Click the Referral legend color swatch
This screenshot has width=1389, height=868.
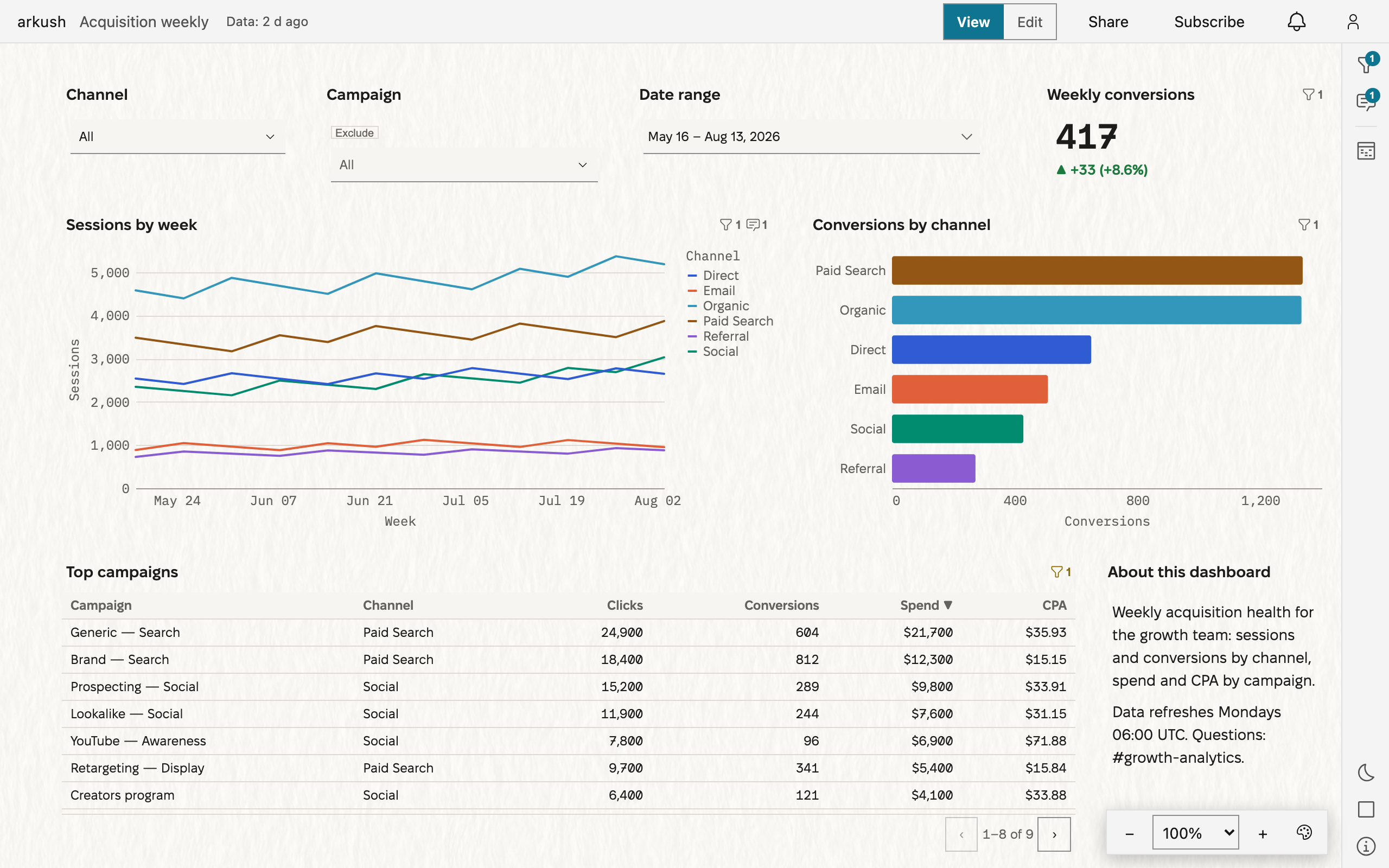click(x=692, y=336)
